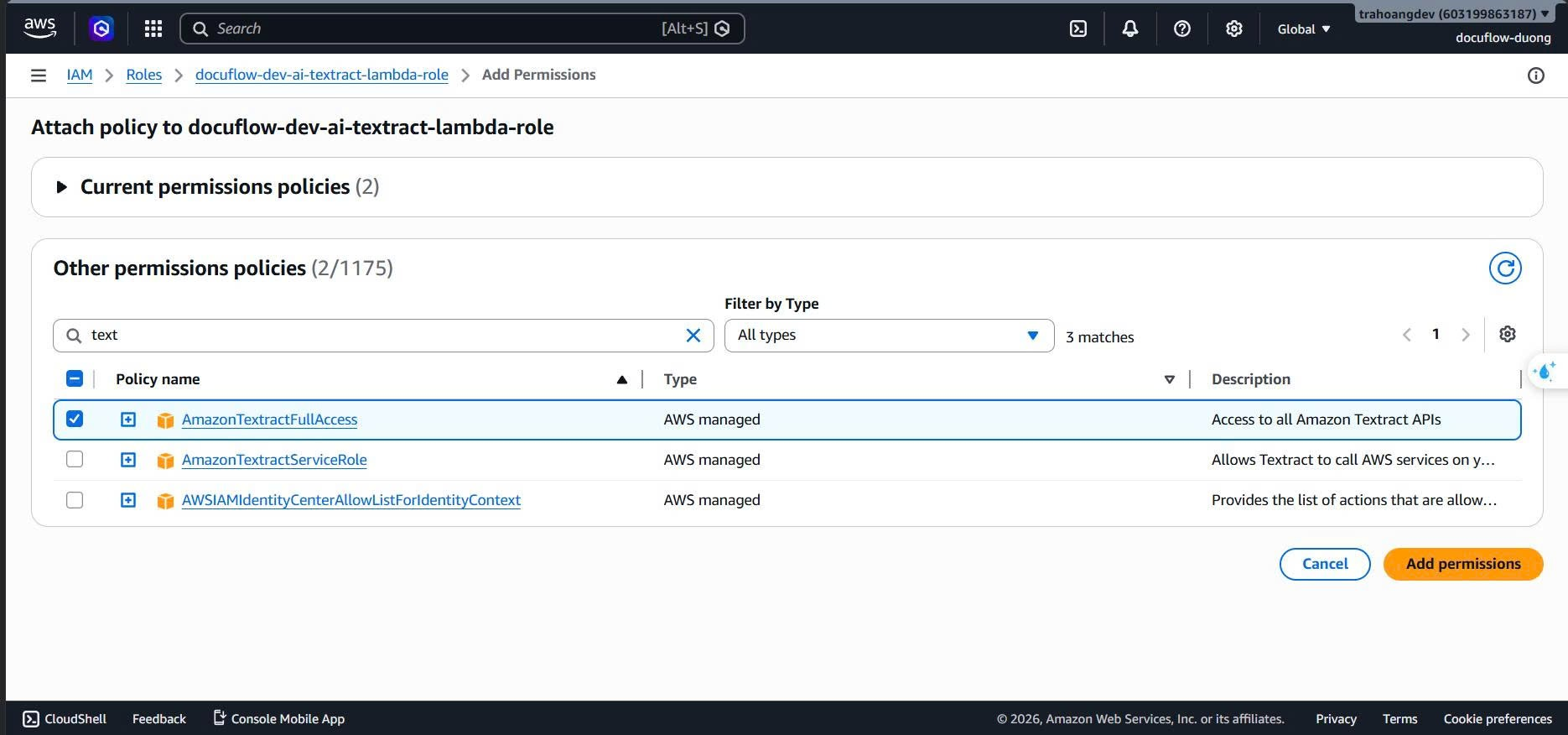The width and height of the screenshot is (1568, 735).
Task: Open the AWS home logo
Action: coord(39,29)
